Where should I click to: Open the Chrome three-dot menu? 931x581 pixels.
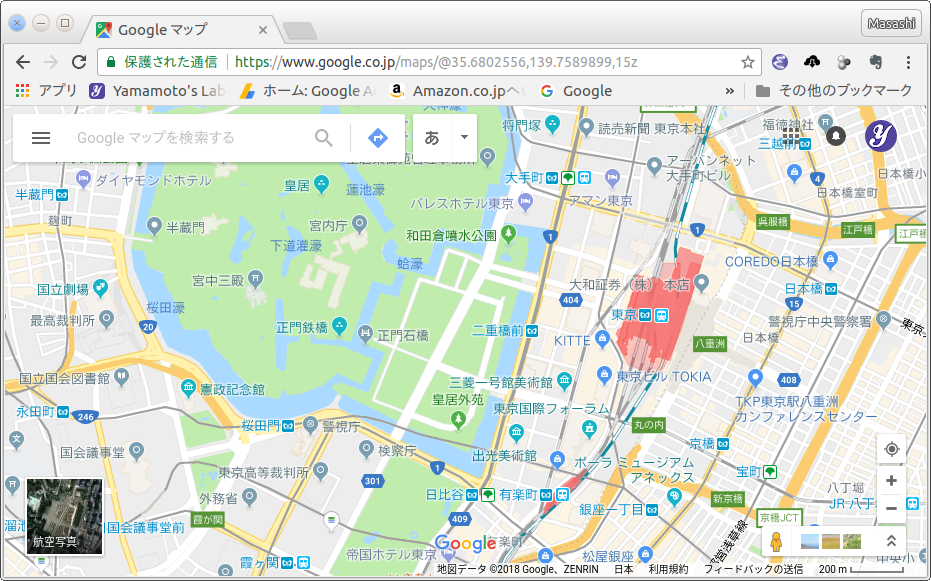point(908,62)
